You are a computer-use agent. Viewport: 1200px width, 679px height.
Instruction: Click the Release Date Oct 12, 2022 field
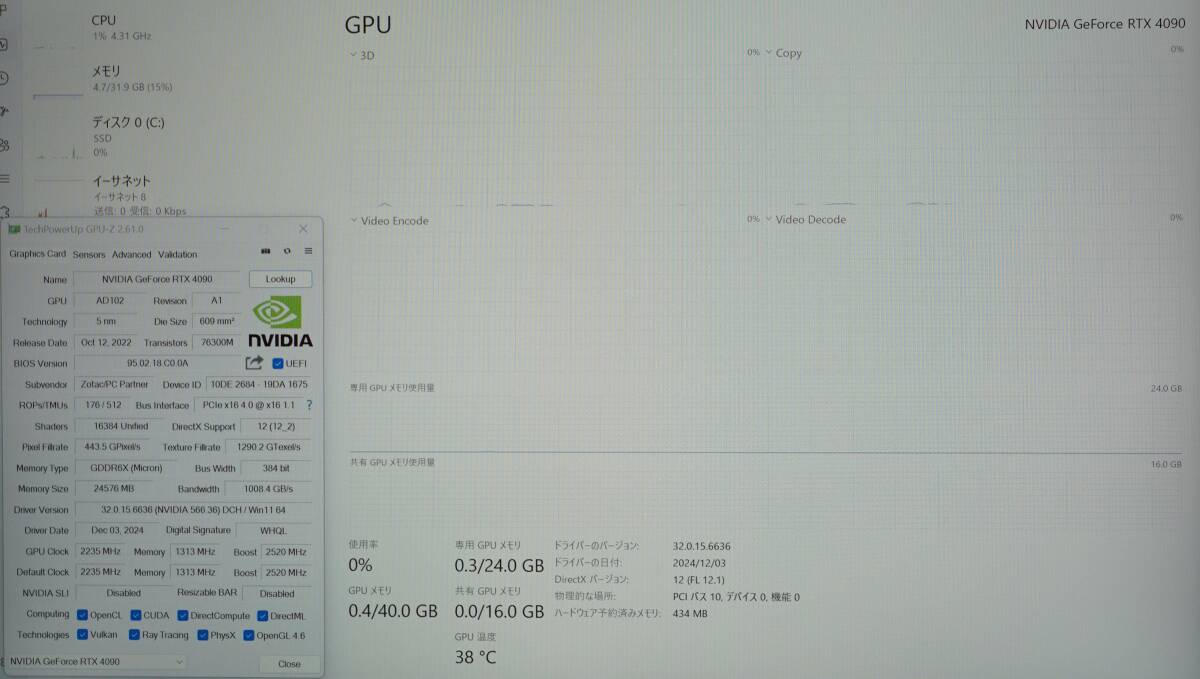(x=106, y=342)
